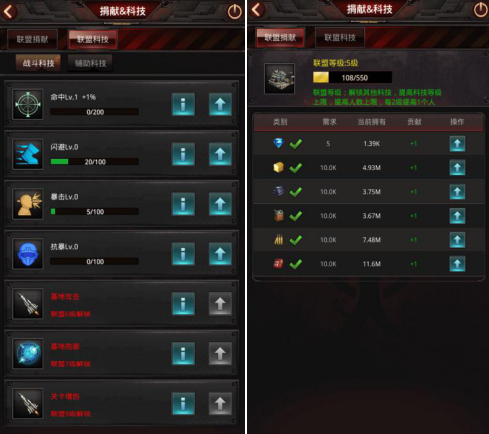Click green checkmark in ammo row
489x434 pixels.
click(296, 240)
